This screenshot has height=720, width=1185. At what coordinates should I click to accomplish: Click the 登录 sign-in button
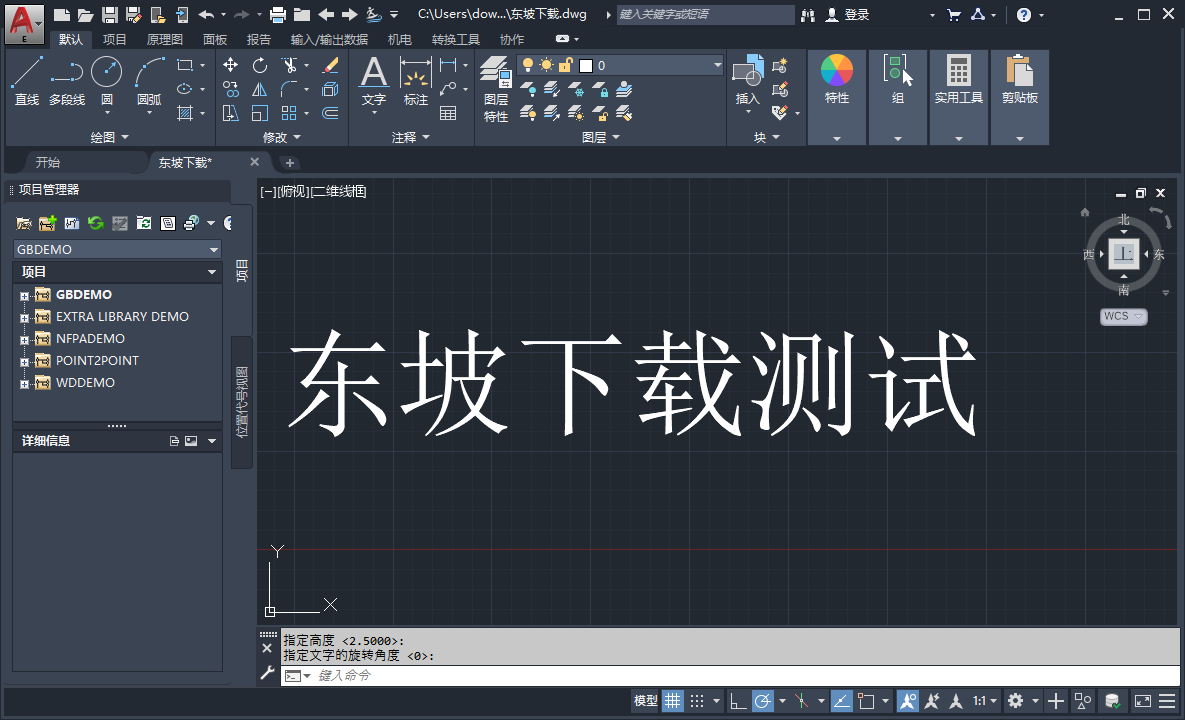coord(857,14)
